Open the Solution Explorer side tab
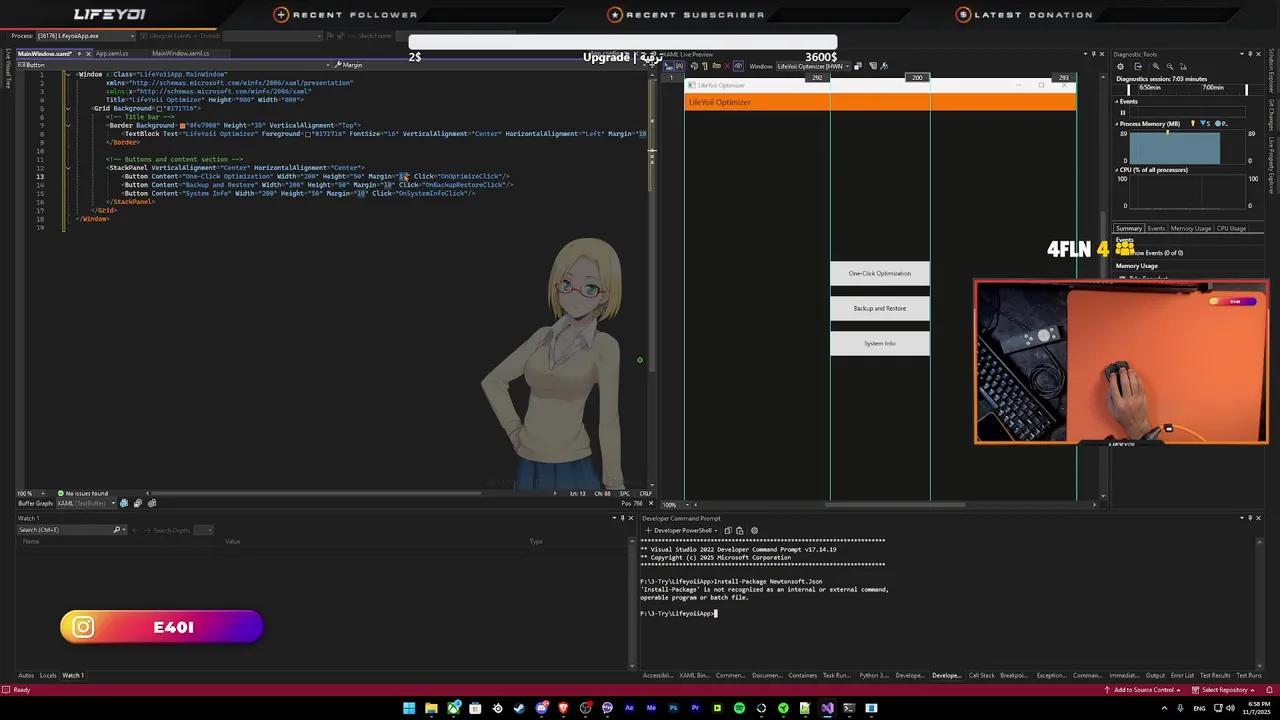Screen dimensions: 1280x720 click(1272, 72)
